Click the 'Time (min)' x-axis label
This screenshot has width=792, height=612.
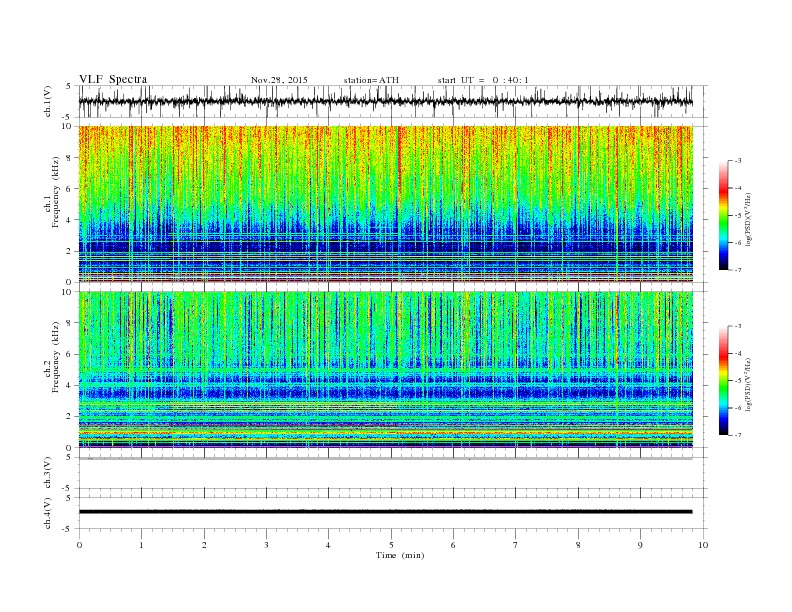pos(400,555)
